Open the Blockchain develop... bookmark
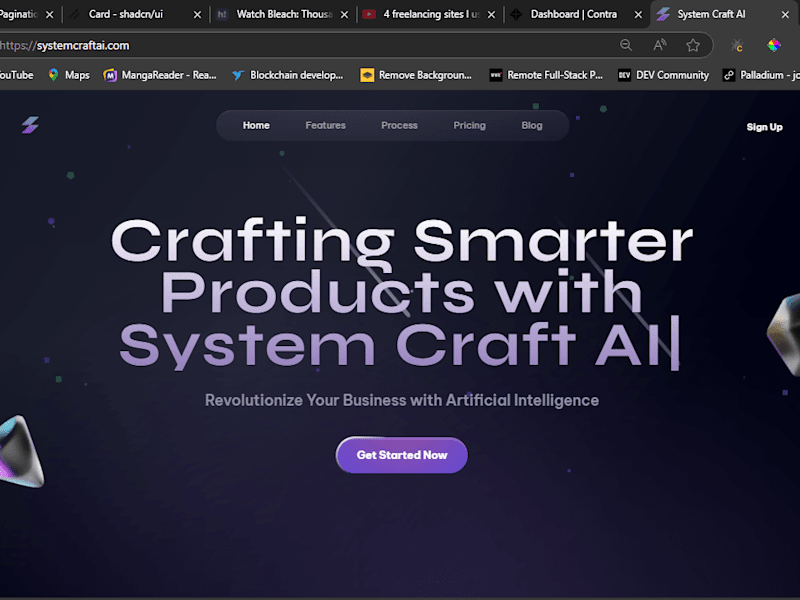The height and width of the screenshot is (600, 800). tap(288, 75)
